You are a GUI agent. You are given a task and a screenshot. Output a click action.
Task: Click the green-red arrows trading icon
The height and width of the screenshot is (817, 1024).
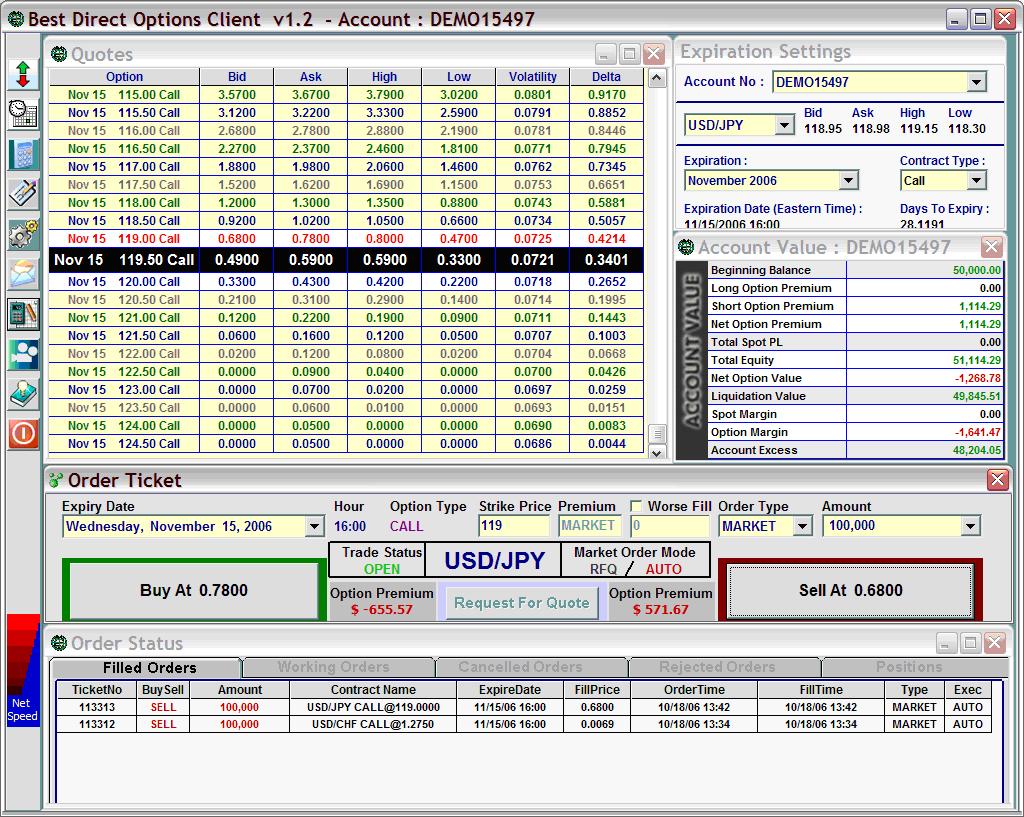click(22, 74)
